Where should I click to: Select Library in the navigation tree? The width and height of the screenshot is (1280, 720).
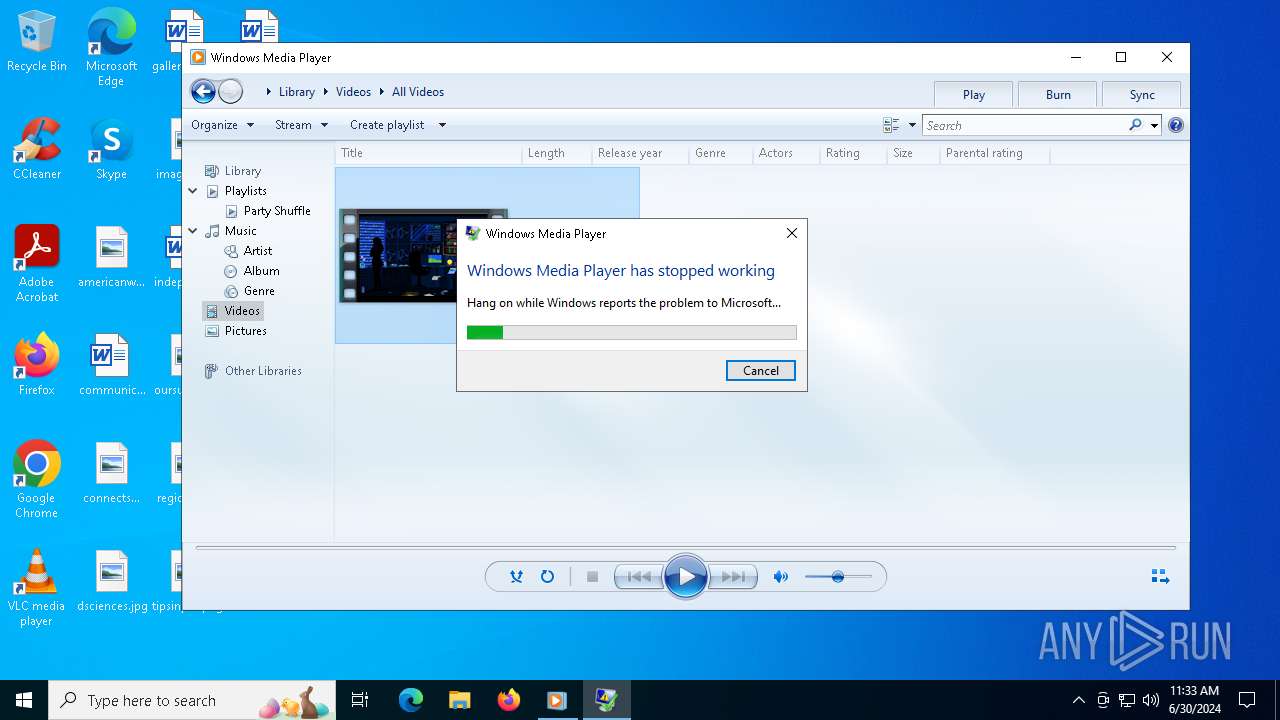pyautogui.click(x=243, y=171)
